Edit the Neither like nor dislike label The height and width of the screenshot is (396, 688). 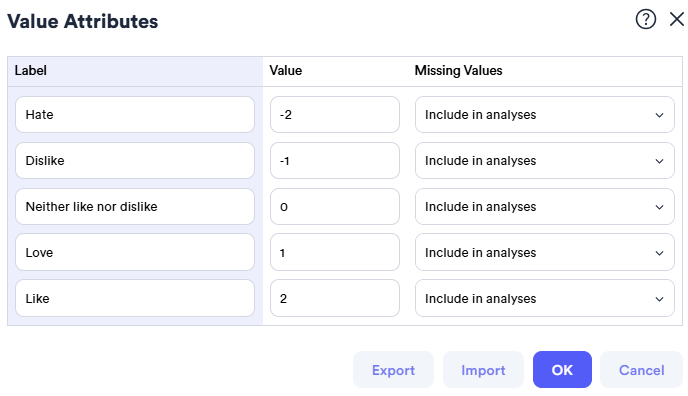pyautogui.click(x=135, y=207)
